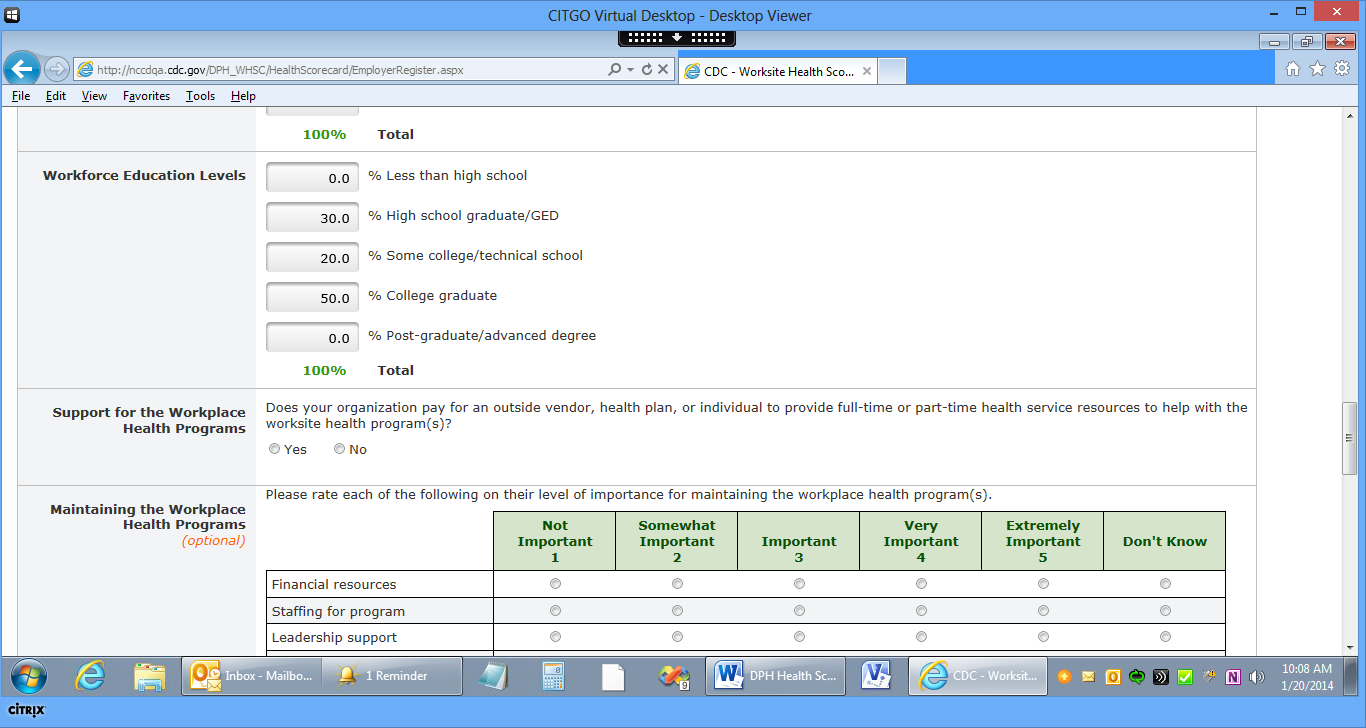Click the Some college/technical school percent field
This screenshot has height=728, width=1366.
coord(312,258)
